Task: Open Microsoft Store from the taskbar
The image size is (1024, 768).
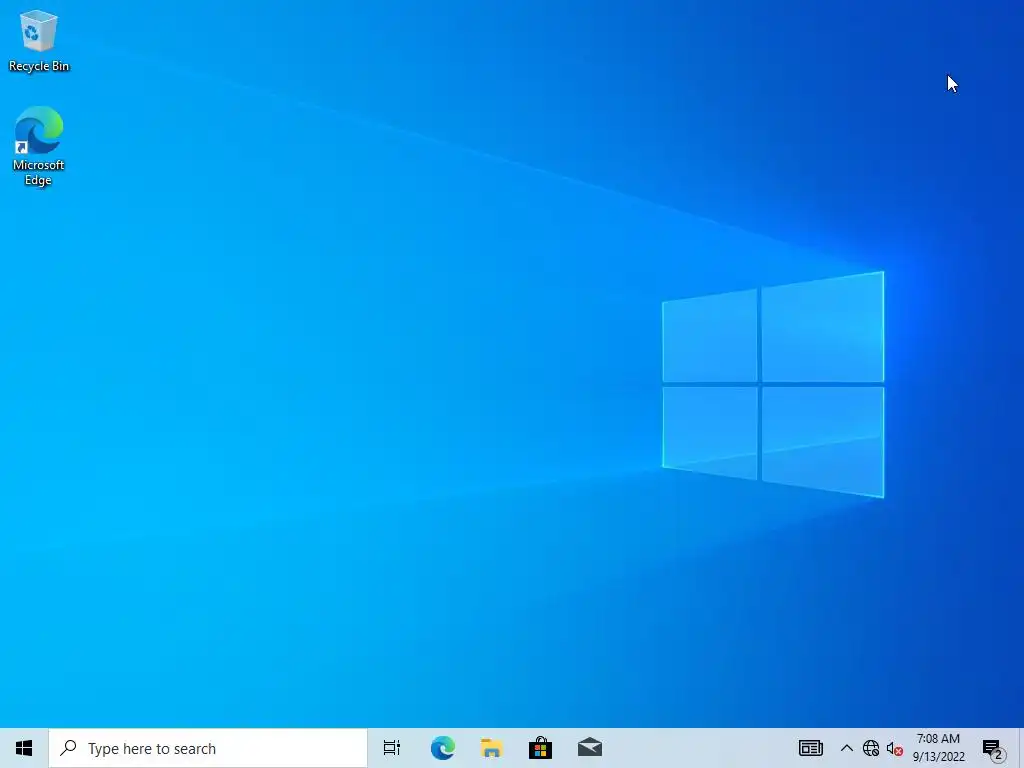Action: [541, 748]
